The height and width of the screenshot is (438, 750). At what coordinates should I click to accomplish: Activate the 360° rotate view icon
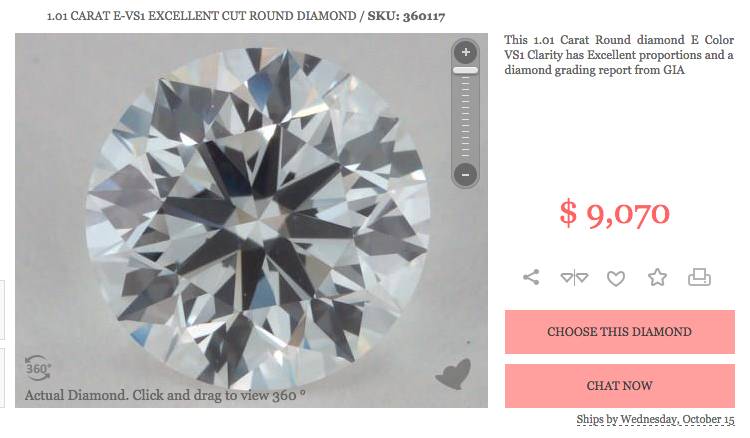[37, 368]
